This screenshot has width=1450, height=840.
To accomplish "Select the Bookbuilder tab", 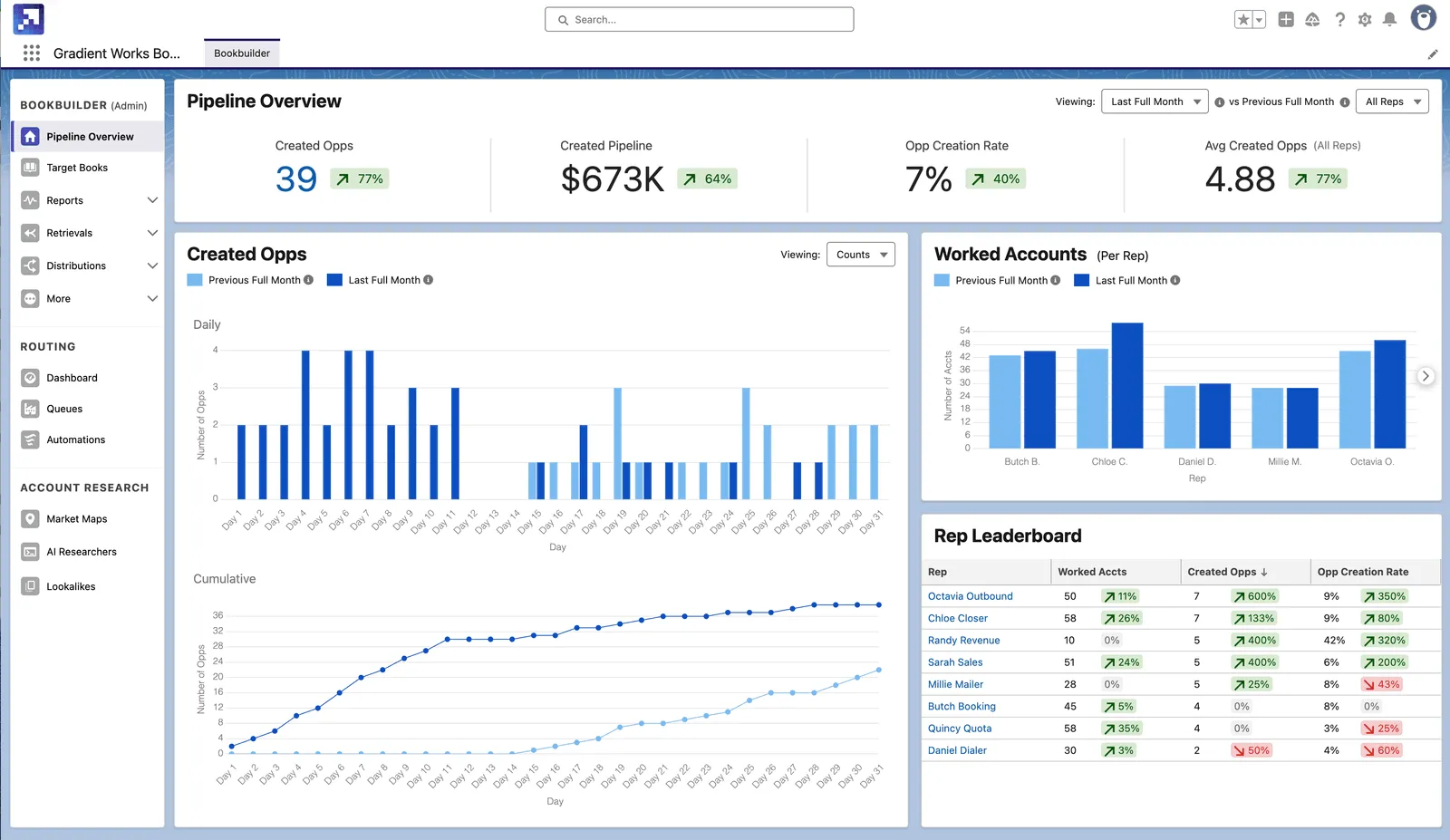I will click(x=242, y=53).
